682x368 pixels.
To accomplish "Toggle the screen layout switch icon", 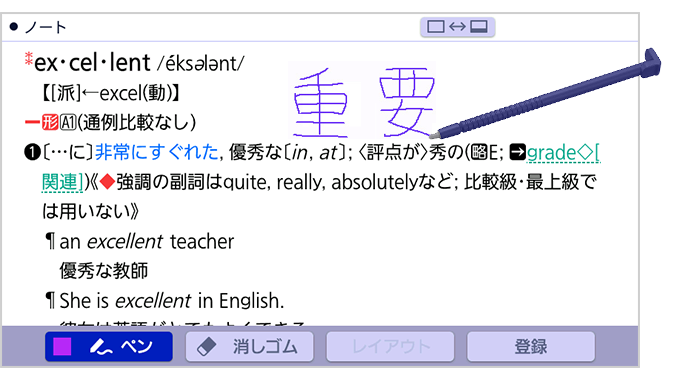I will (x=458, y=27).
